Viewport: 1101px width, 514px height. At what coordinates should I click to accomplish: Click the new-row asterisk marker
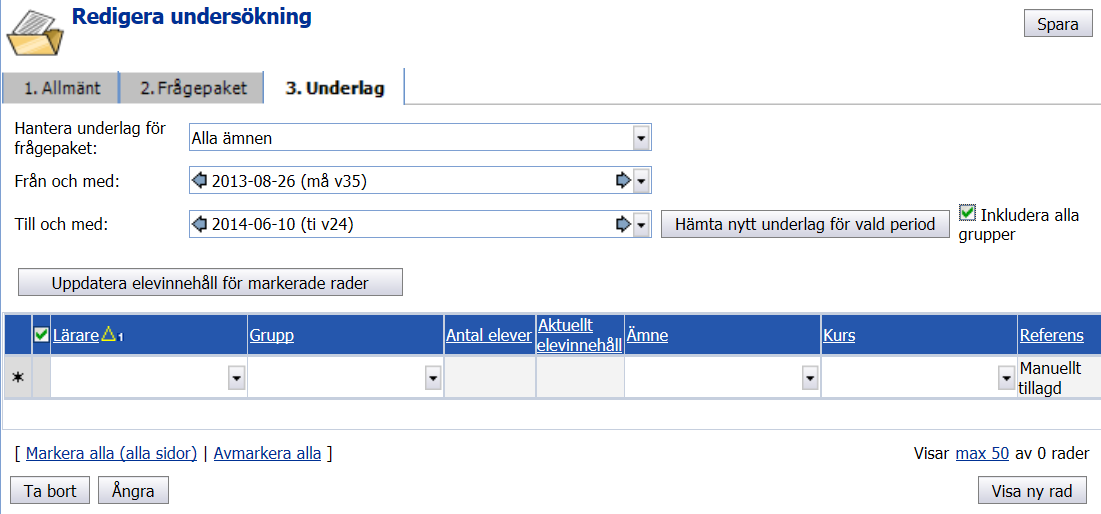18,378
